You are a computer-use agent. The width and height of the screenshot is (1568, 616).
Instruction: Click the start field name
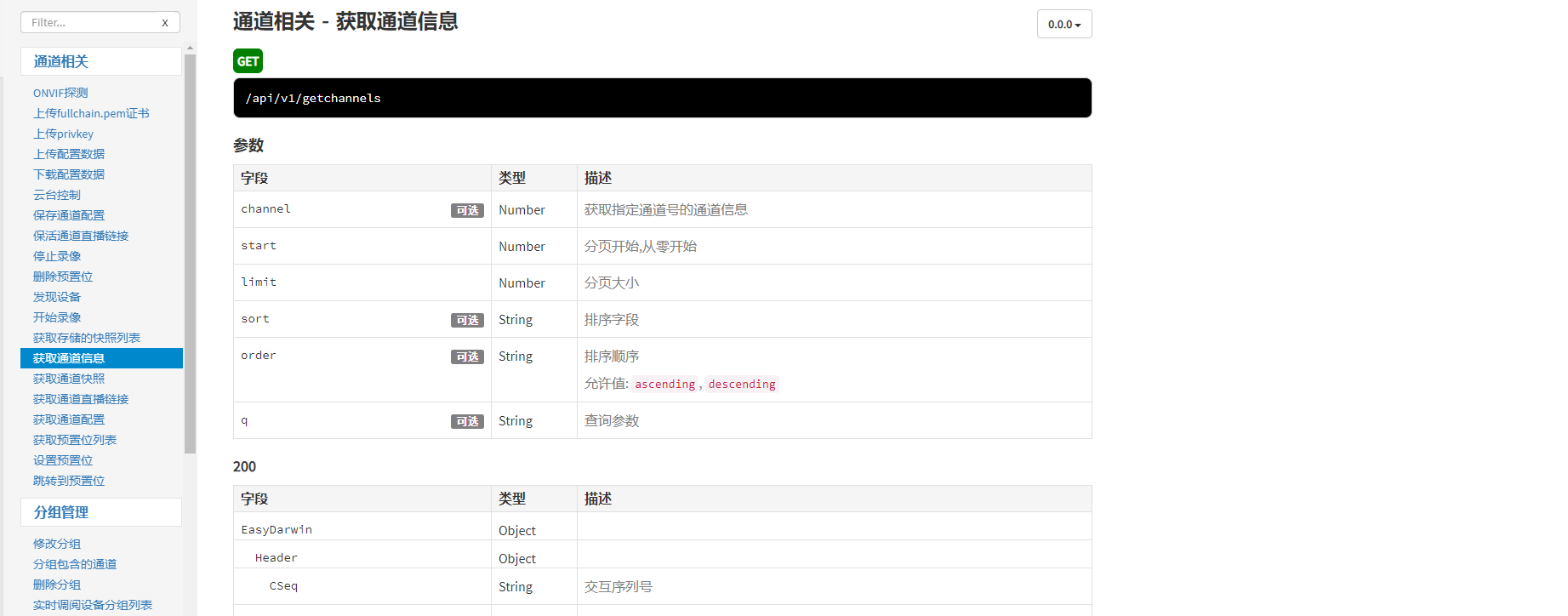point(259,246)
